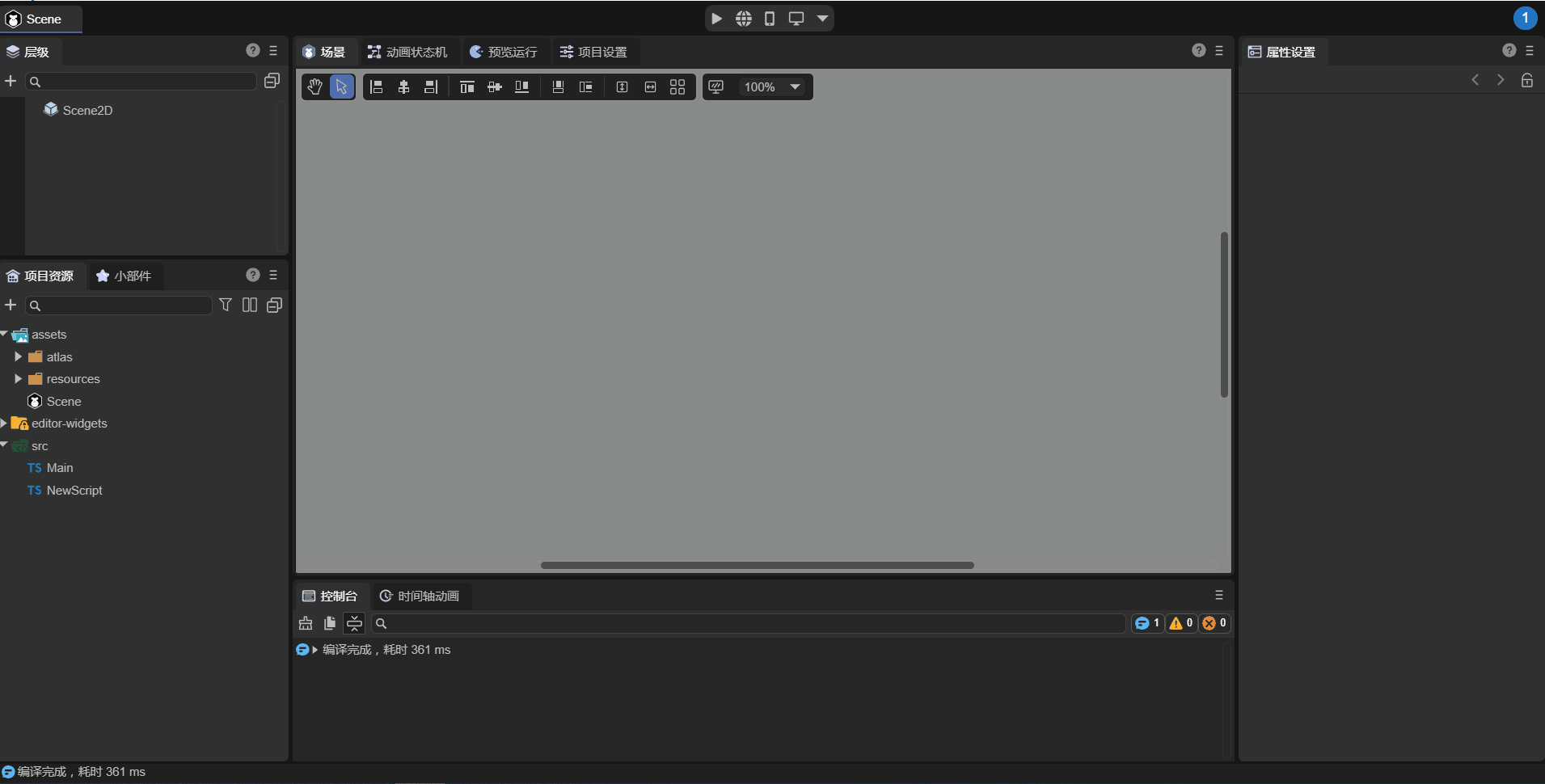Toggle the warning message filter in console

click(1181, 623)
